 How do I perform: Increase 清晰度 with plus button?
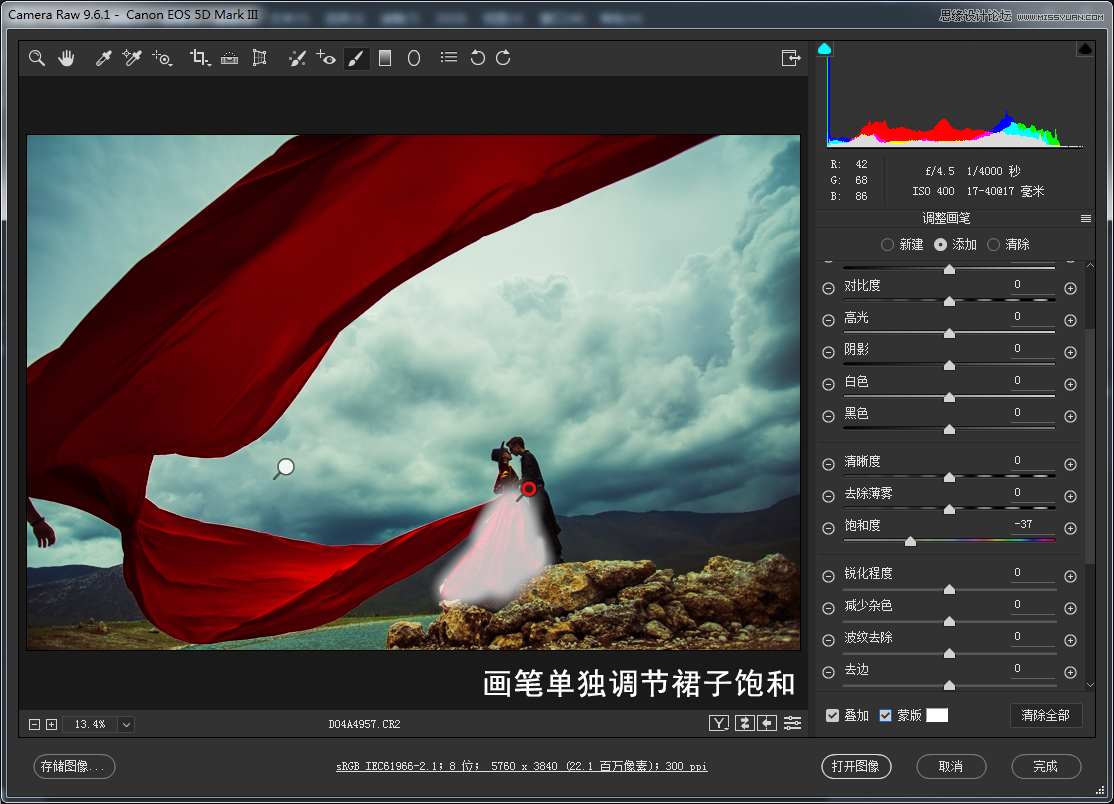1071,465
